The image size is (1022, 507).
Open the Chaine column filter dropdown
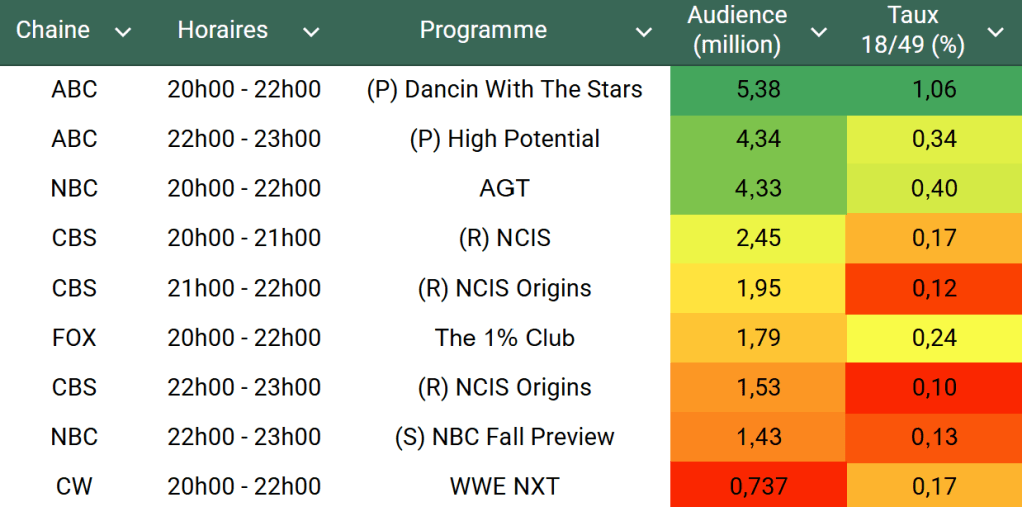pos(123,32)
